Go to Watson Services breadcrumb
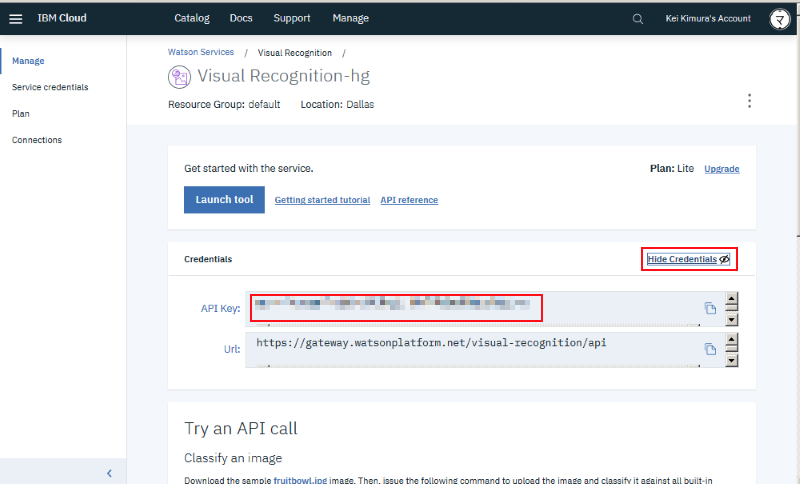The height and width of the screenshot is (484, 800). pos(201,52)
